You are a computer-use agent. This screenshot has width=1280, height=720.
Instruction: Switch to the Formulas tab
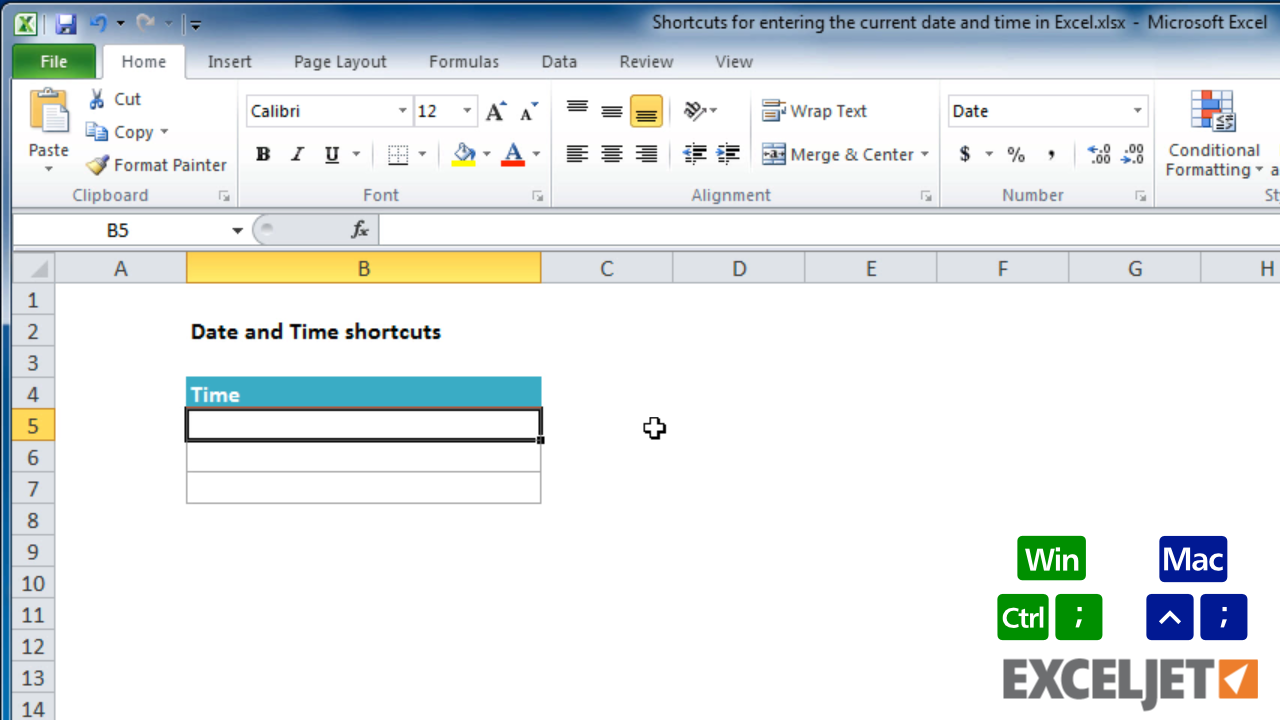click(464, 62)
